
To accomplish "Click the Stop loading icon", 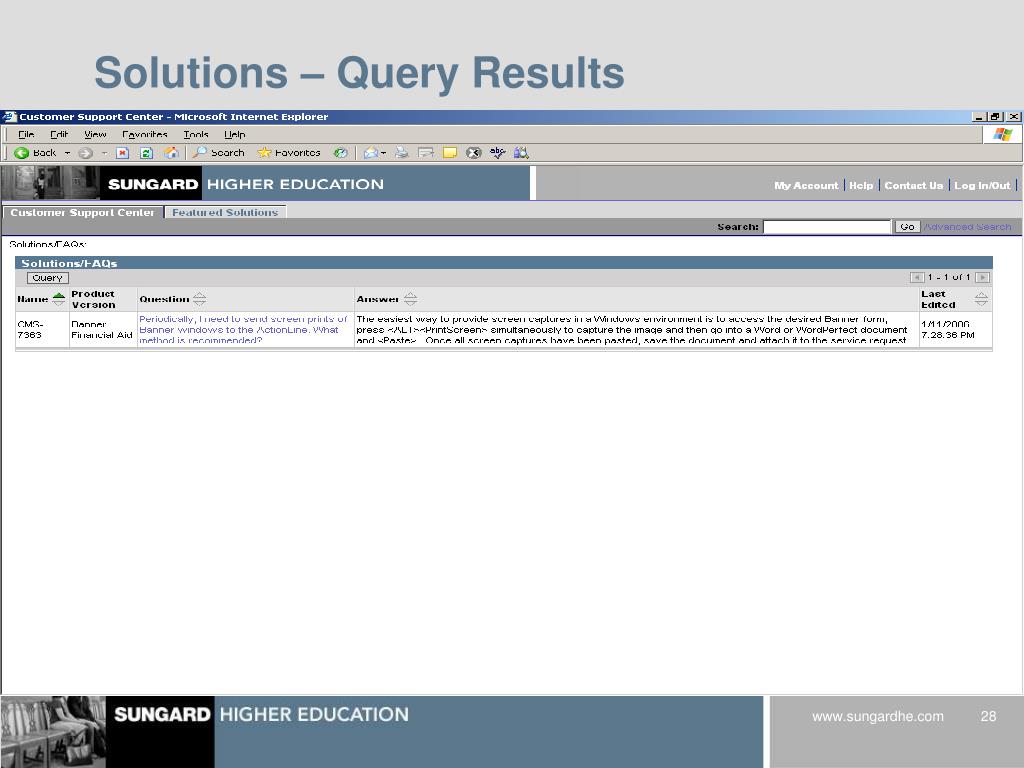I will coord(122,153).
